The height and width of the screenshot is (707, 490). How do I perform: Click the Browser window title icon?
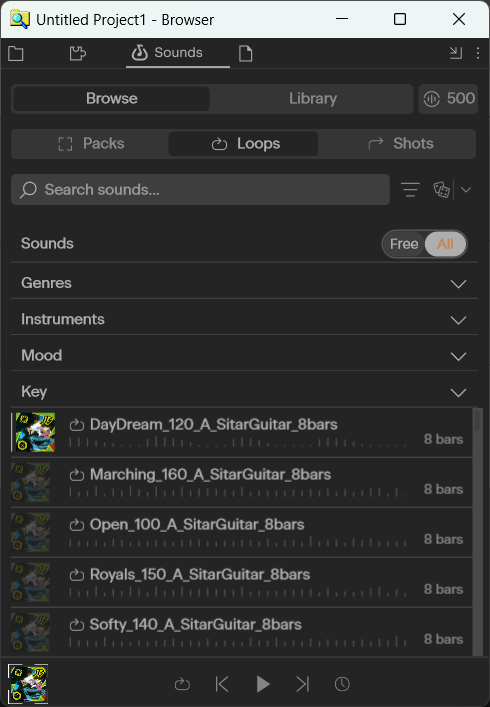(x=19, y=19)
